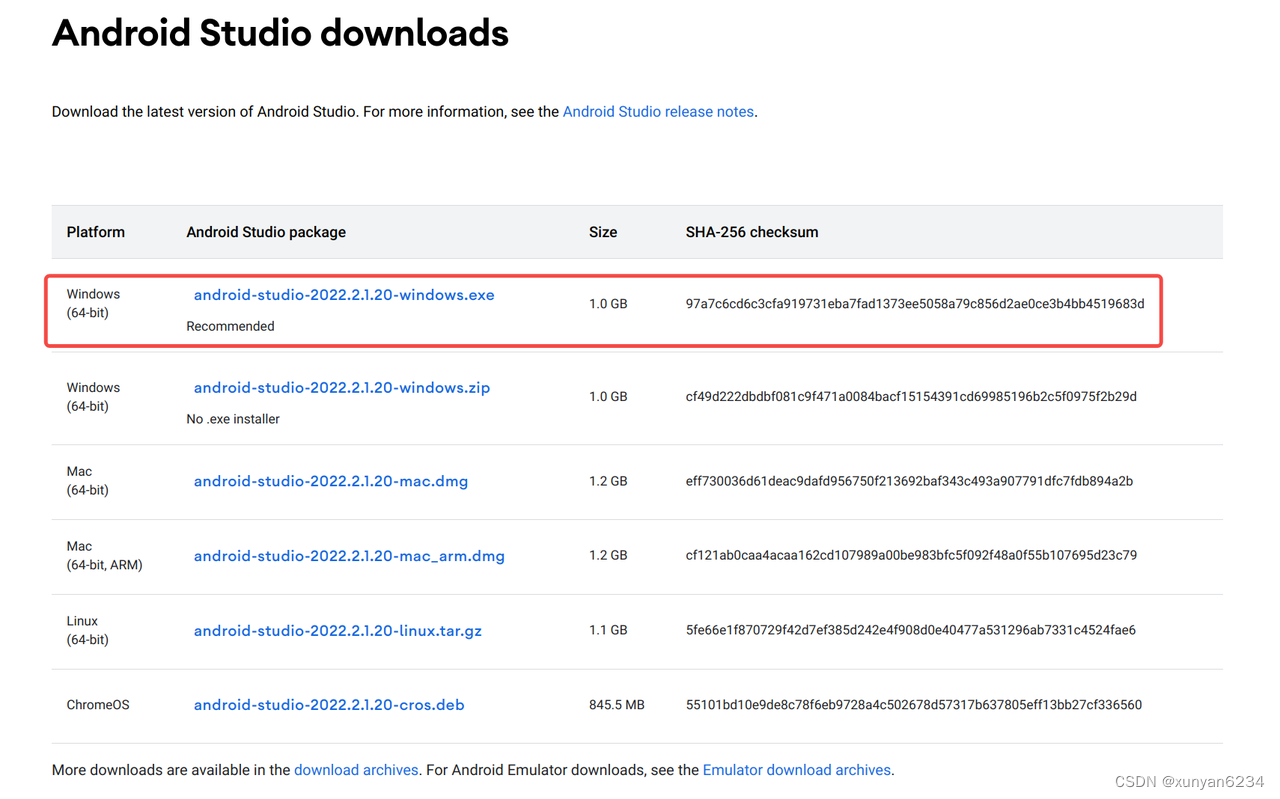Open the Android Studio release notes link
This screenshot has width=1280, height=799.
pyautogui.click(x=658, y=112)
